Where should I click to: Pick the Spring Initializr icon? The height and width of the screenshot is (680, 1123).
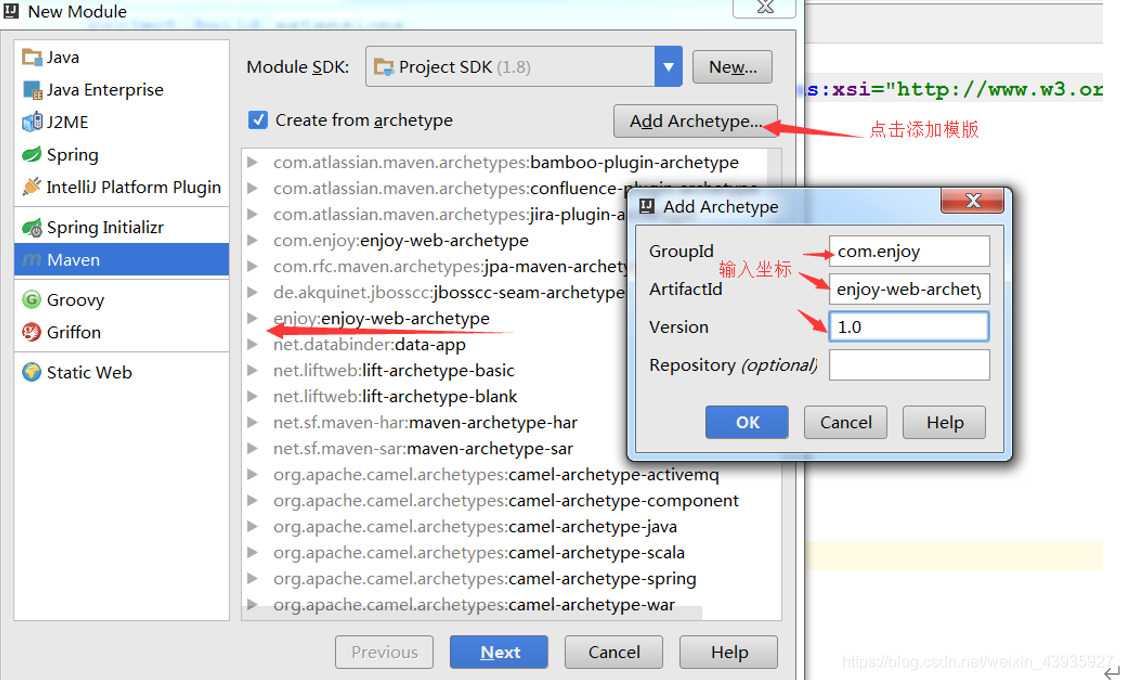(32, 228)
